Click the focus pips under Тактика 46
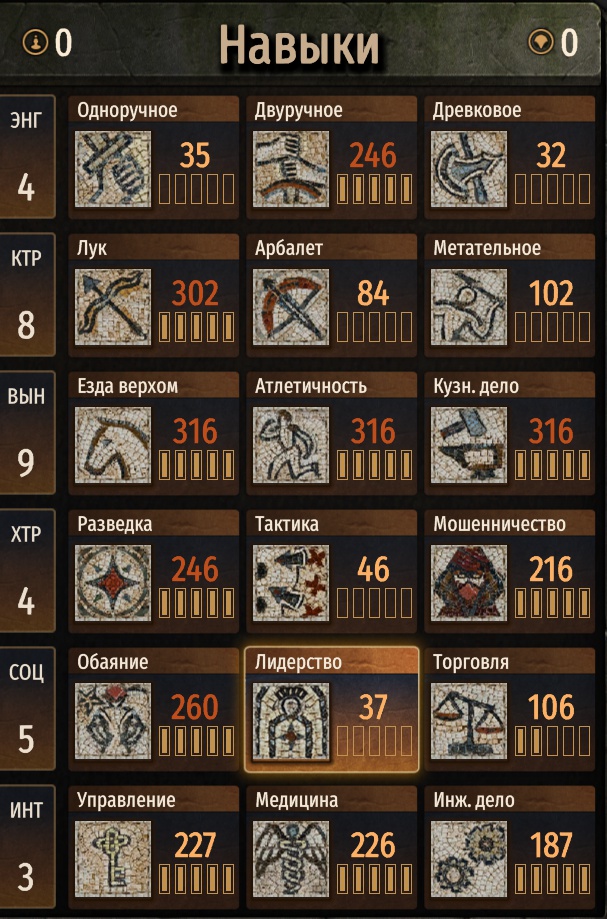 tap(374, 603)
